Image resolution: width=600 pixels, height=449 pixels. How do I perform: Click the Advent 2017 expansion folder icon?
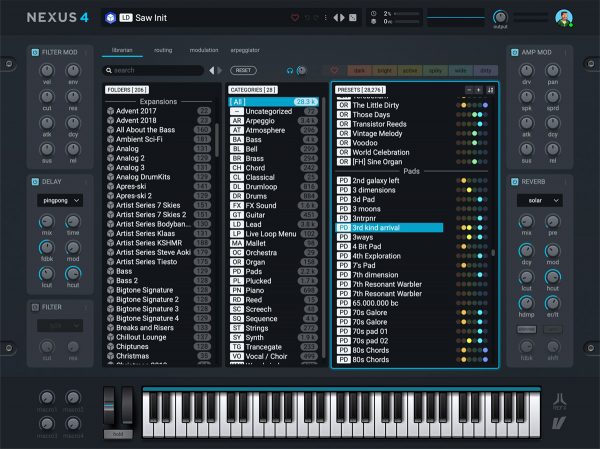point(110,111)
